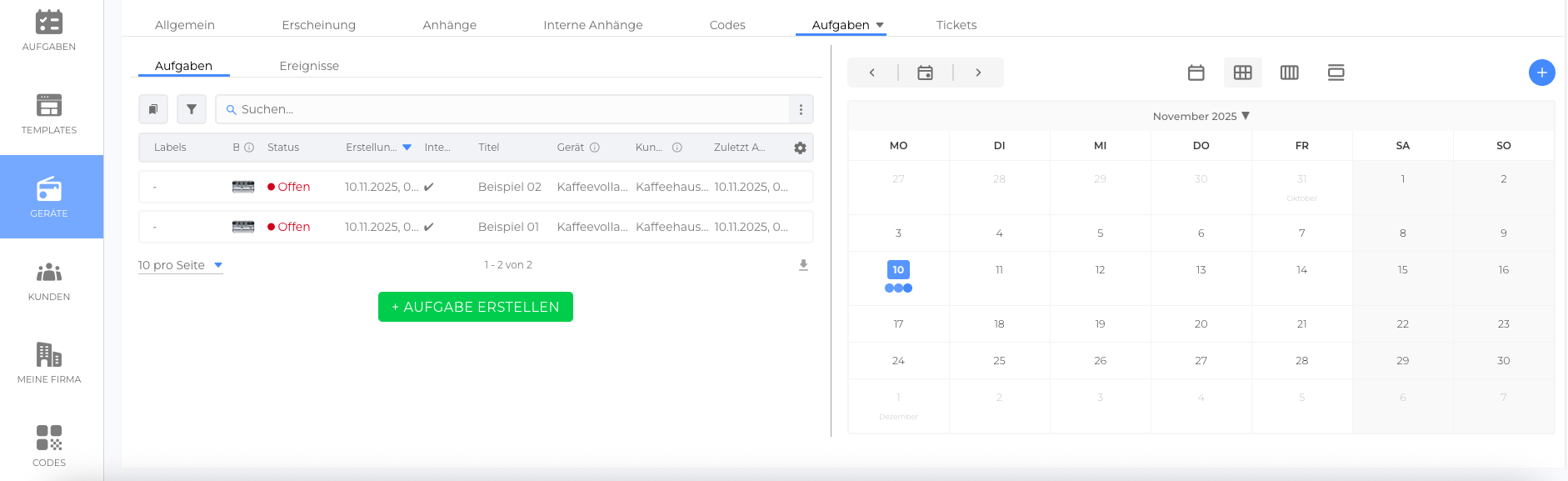Click the bookmark icon beside the filter
The height and width of the screenshot is (481, 1568).
(153, 109)
